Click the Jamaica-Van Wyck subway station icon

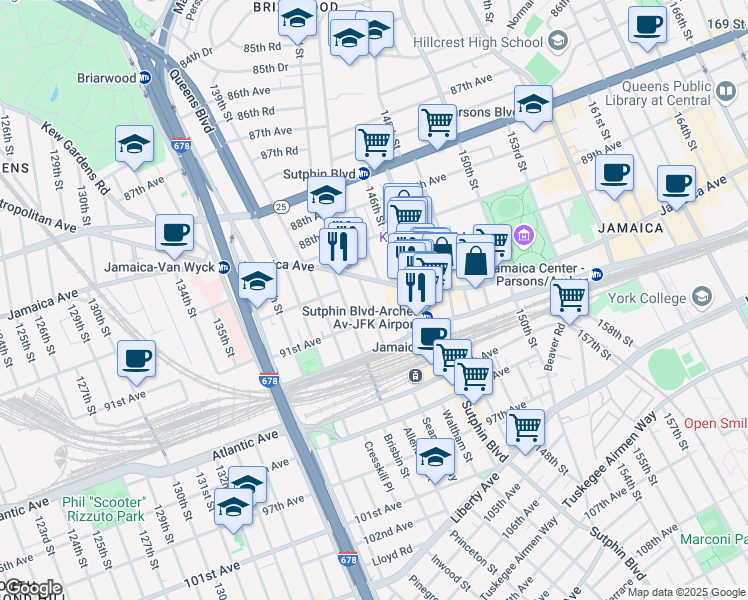pyautogui.click(x=224, y=267)
